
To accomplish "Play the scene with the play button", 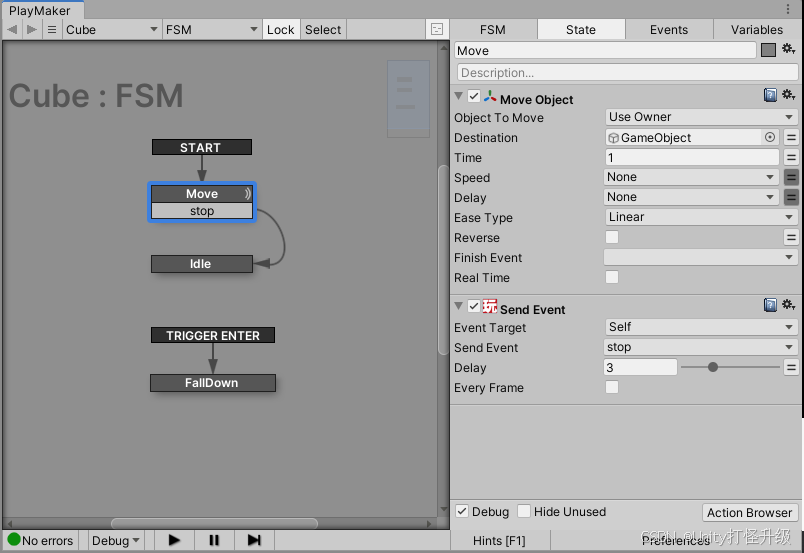I will coord(174,540).
